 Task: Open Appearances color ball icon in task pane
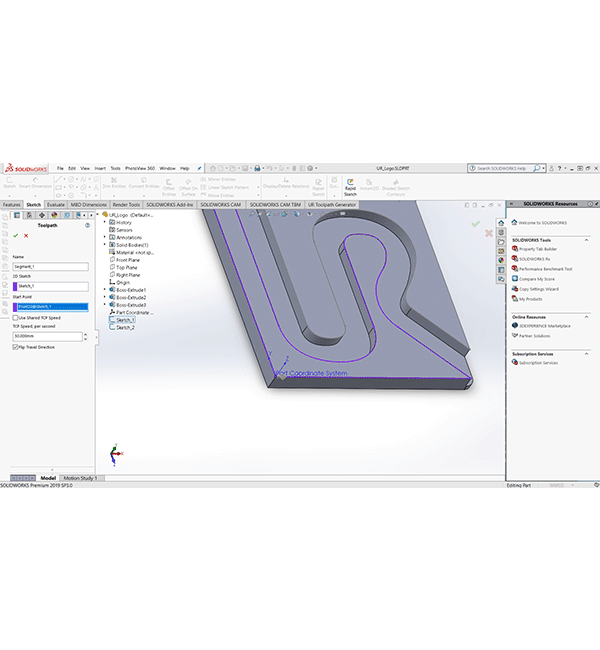[501, 260]
